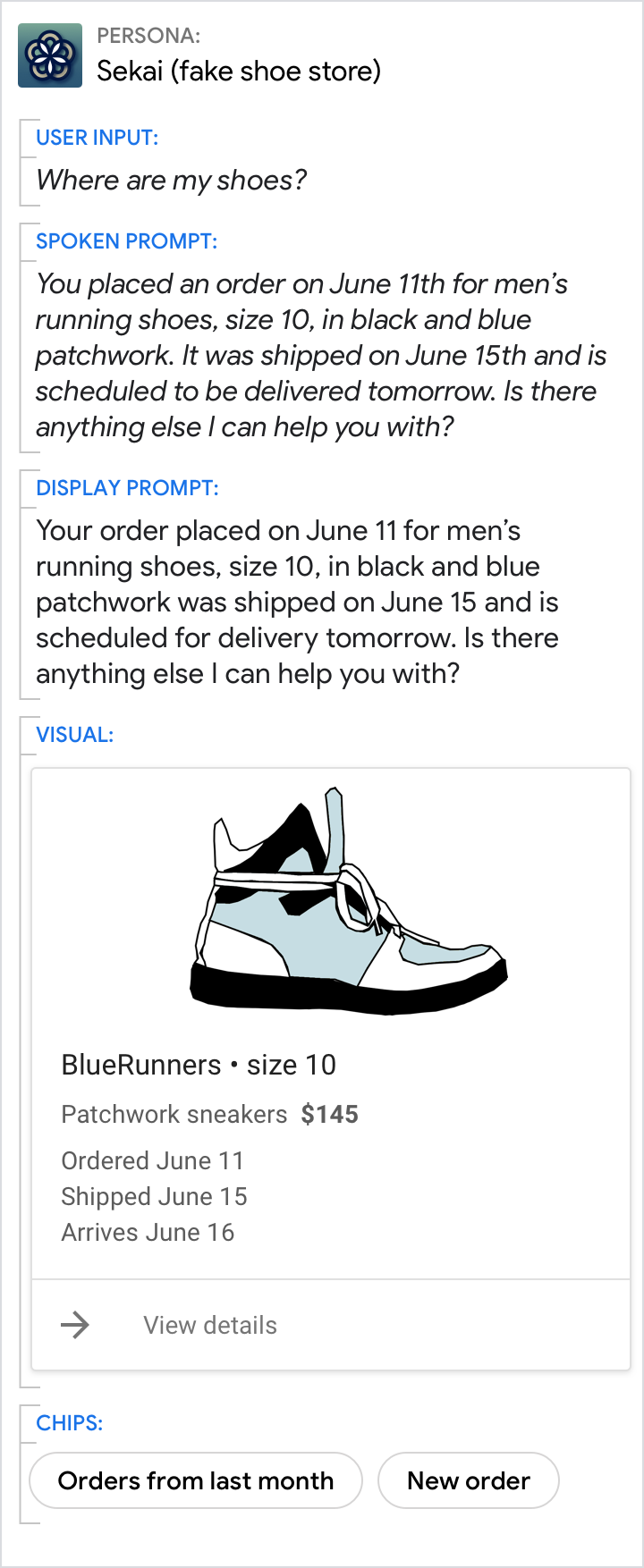Click the Ordered June 11 line
The height and width of the screenshot is (1568, 644).
pyautogui.click(x=152, y=1160)
